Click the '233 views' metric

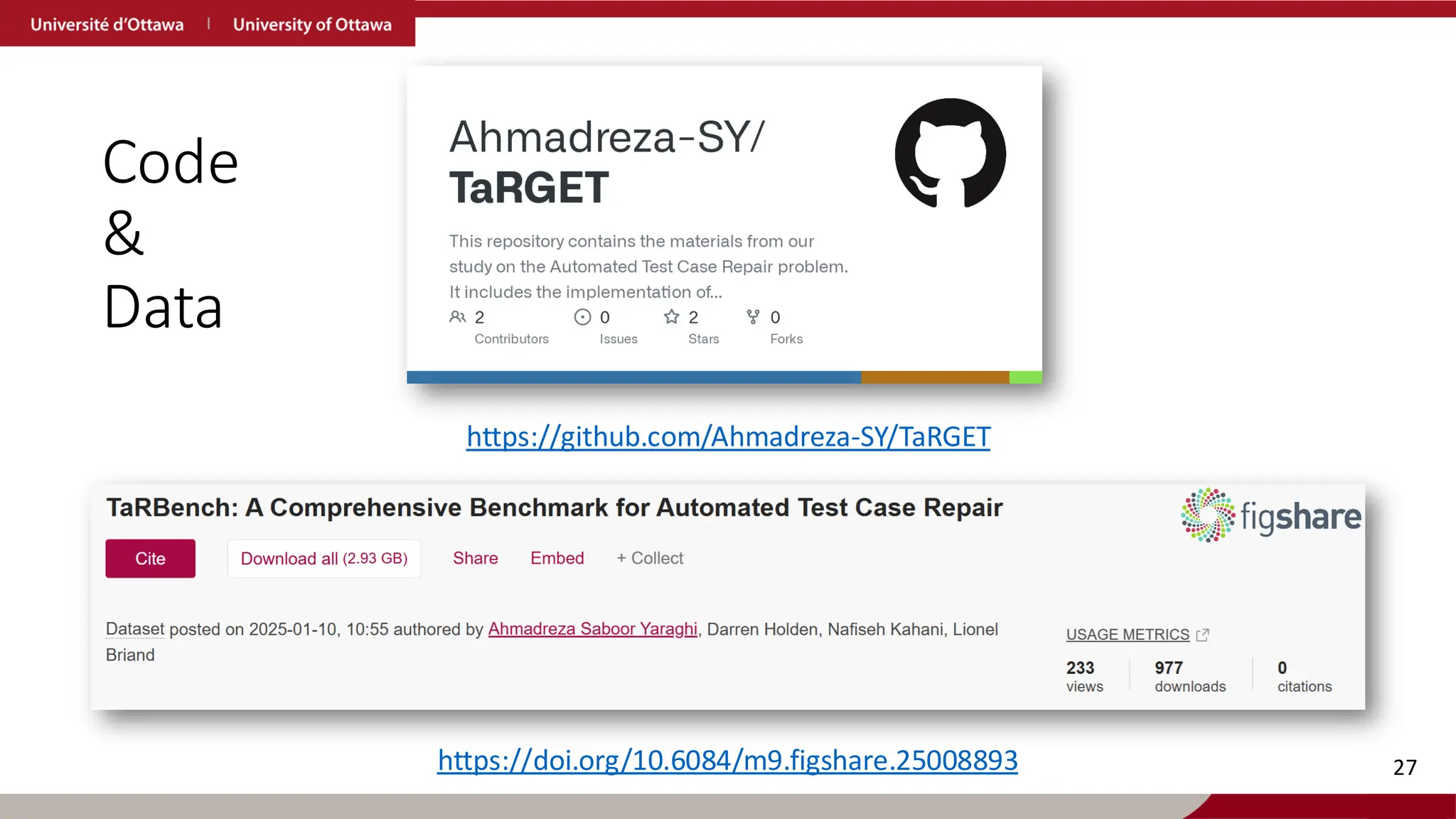pos(1085,676)
